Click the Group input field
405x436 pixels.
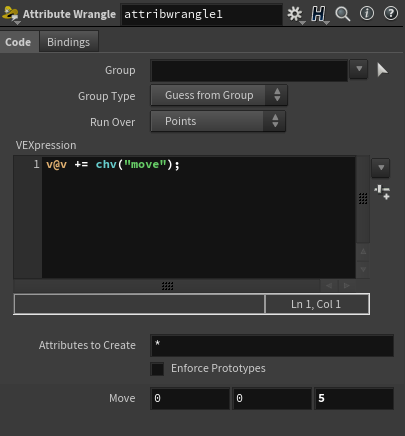(x=249, y=70)
